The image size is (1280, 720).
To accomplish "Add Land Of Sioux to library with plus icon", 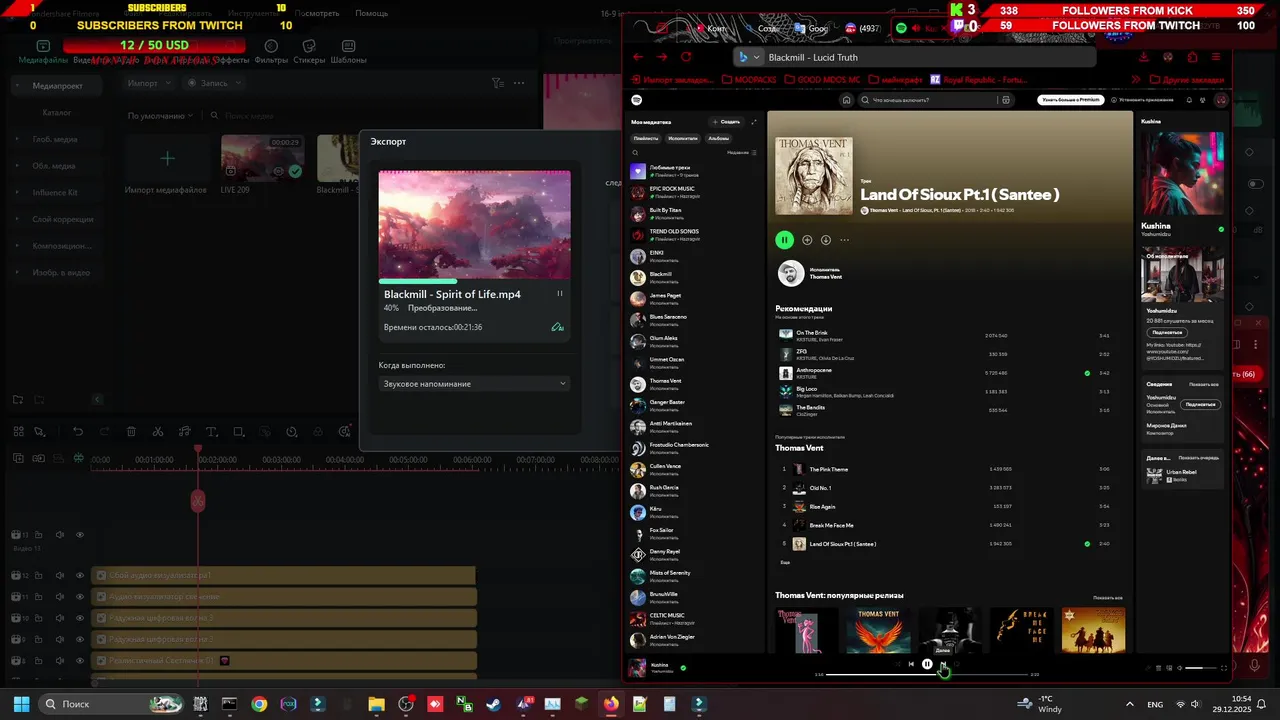I will click(807, 240).
